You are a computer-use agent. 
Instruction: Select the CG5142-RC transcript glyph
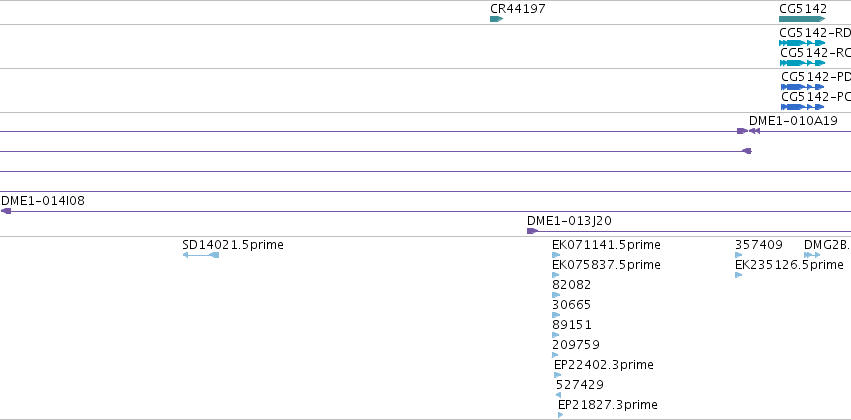tap(802, 63)
